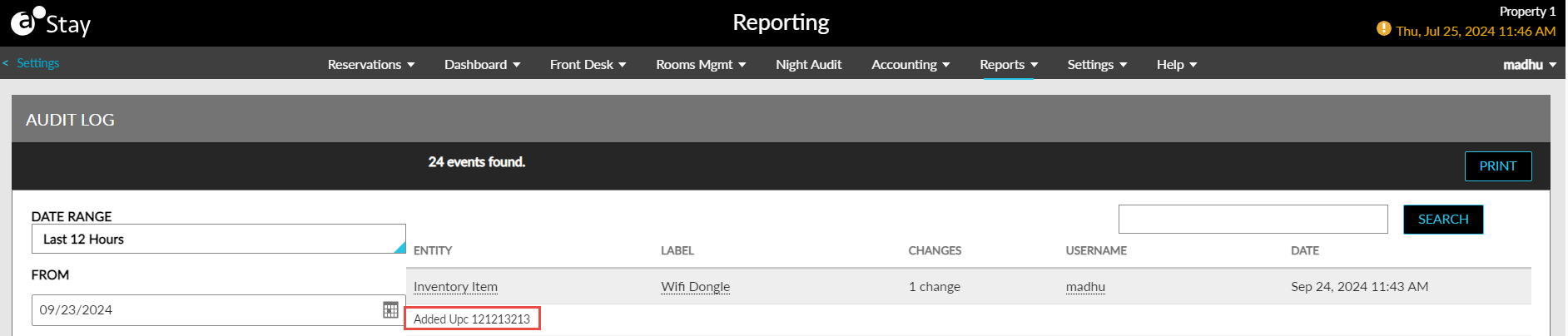
Task: Click the orange alert warning icon
Action: [1383, 28]
